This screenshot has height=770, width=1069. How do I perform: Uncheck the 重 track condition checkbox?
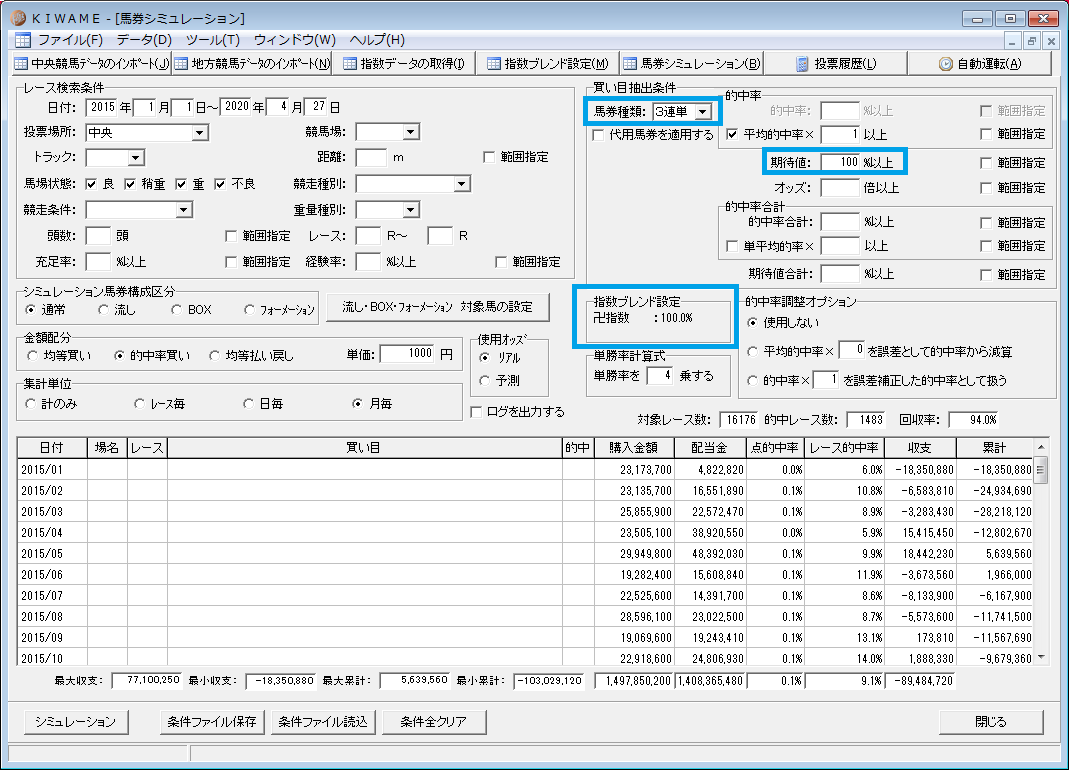click(181, 184)
